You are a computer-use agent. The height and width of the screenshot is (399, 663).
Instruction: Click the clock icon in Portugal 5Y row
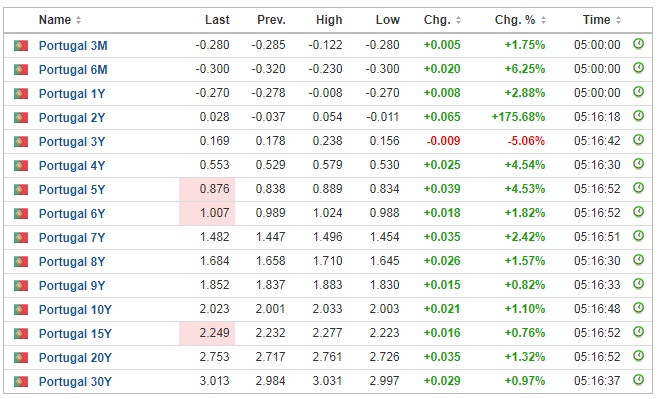coord(638,188)
